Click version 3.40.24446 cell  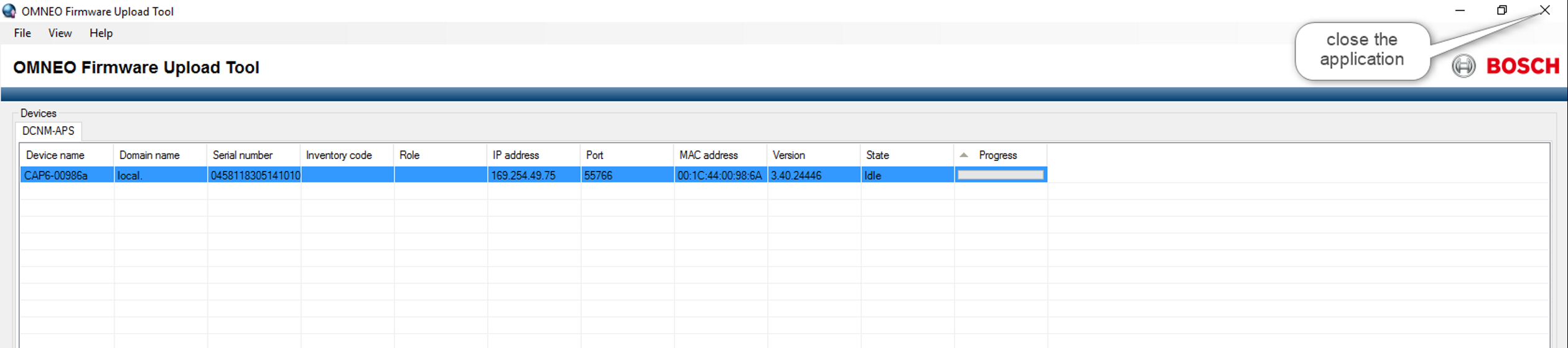click(x=814, y=175)
